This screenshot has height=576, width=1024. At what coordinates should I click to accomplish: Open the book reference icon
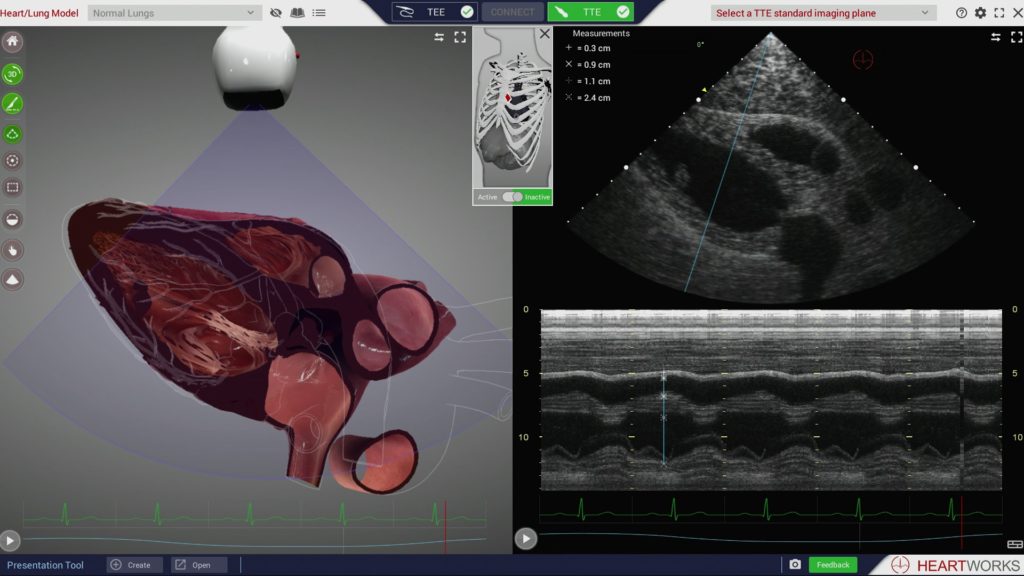coord(297,13)
